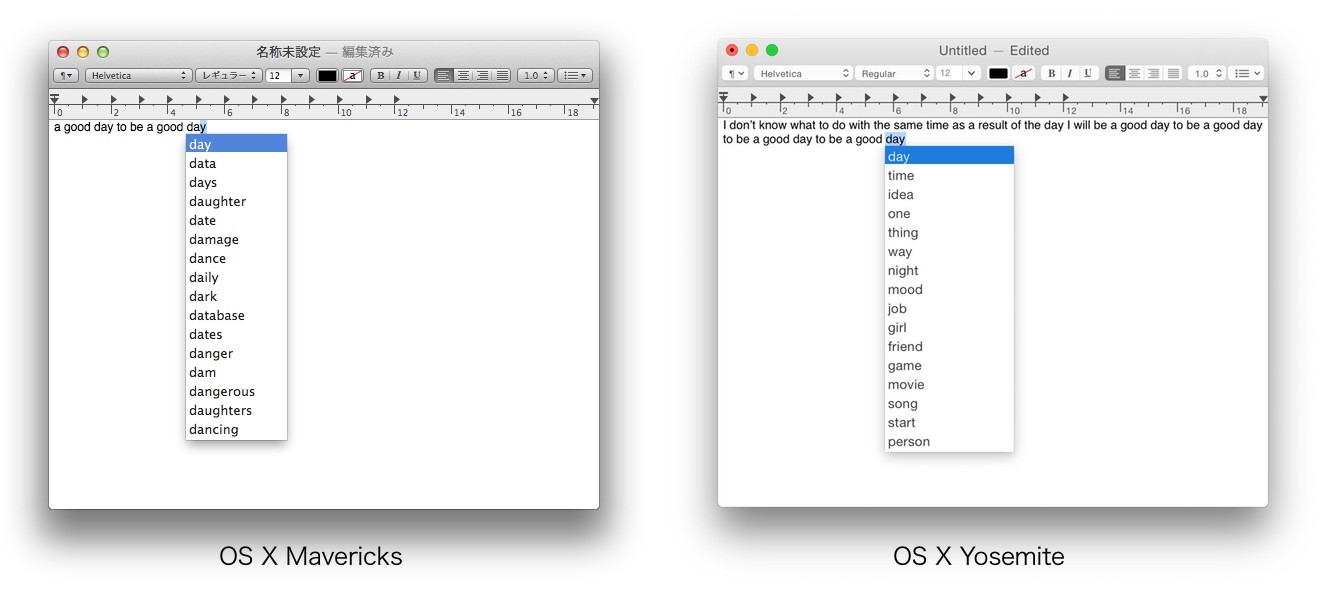Viewport: 1324px width, 590px height.
Task: Select 'time' in Yosemite completion list
Action: pyautogui.click(x=949, y=175)
